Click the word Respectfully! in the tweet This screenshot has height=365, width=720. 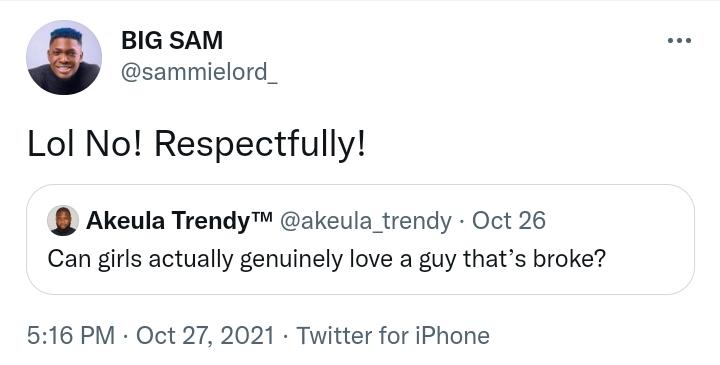click(260, 146)
